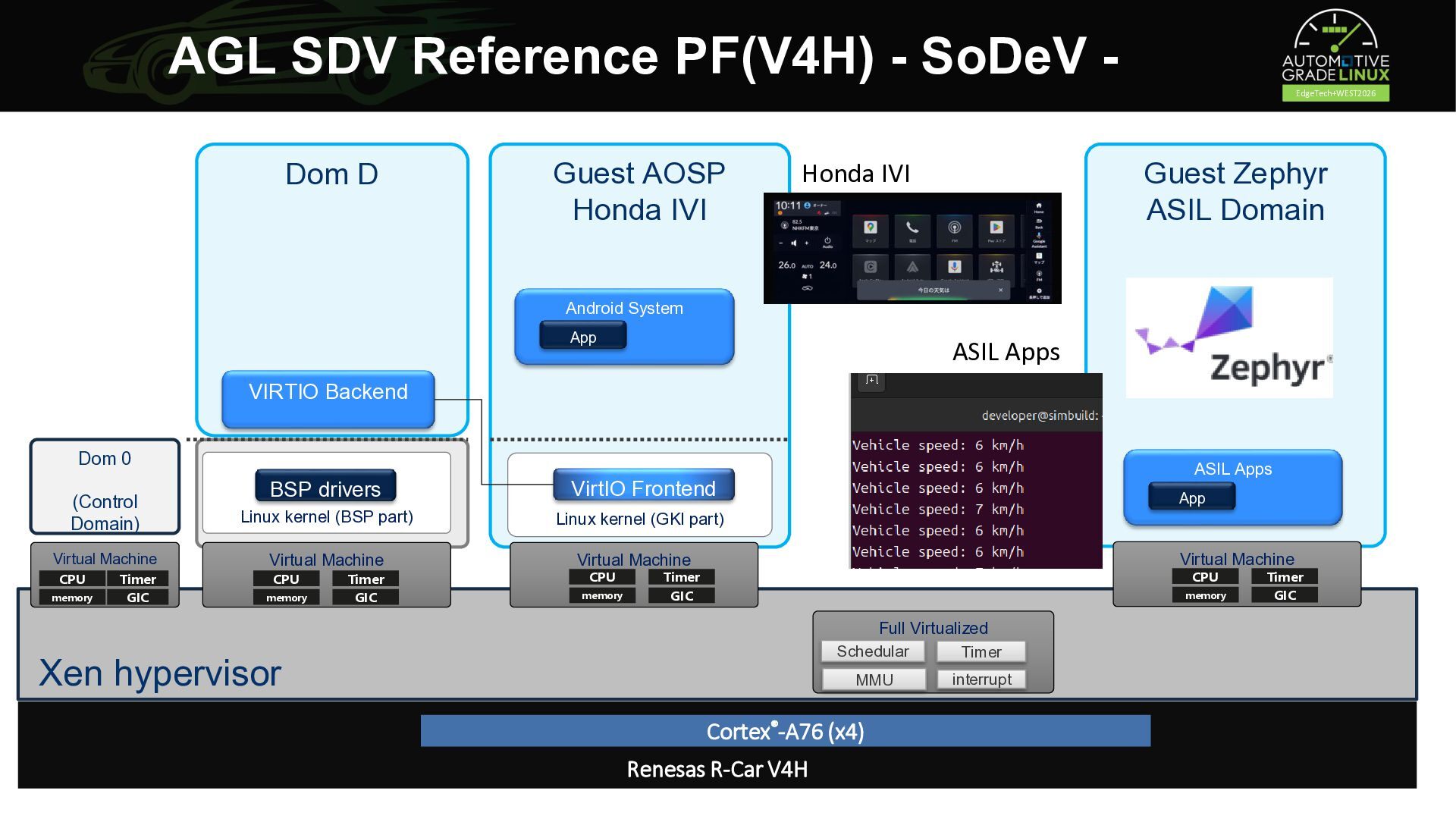This screenshot has height=819, width=1456.
Task: Open Google Maps tile in Honda IVI
Action: 871,231
